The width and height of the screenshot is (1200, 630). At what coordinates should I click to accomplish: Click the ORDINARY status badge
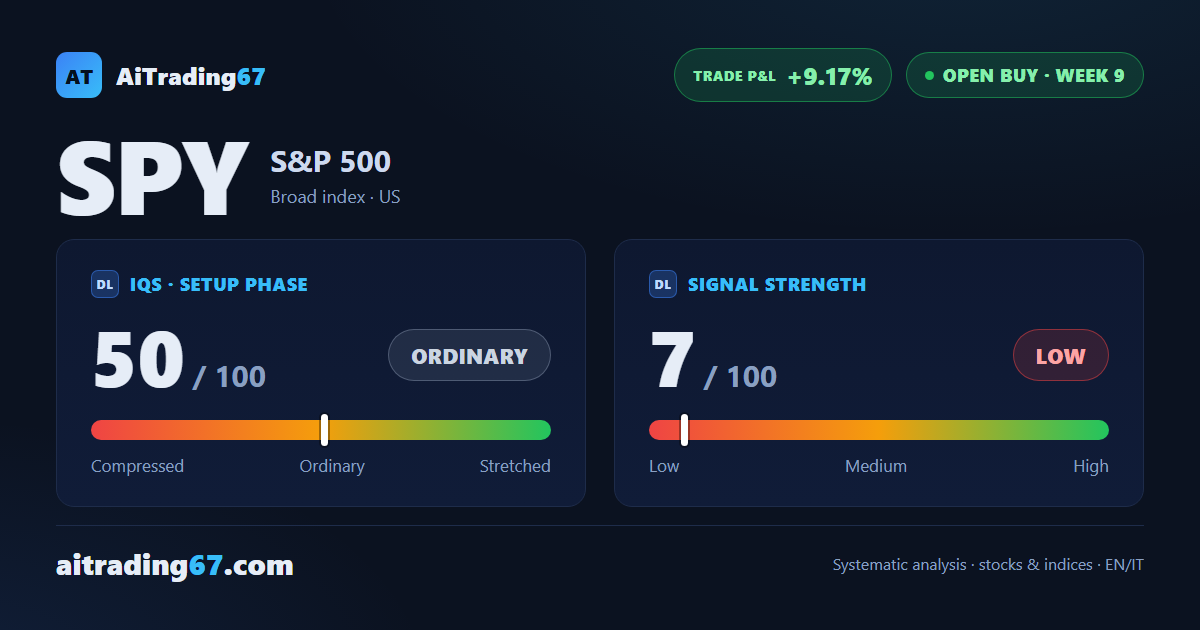(469, 355)
